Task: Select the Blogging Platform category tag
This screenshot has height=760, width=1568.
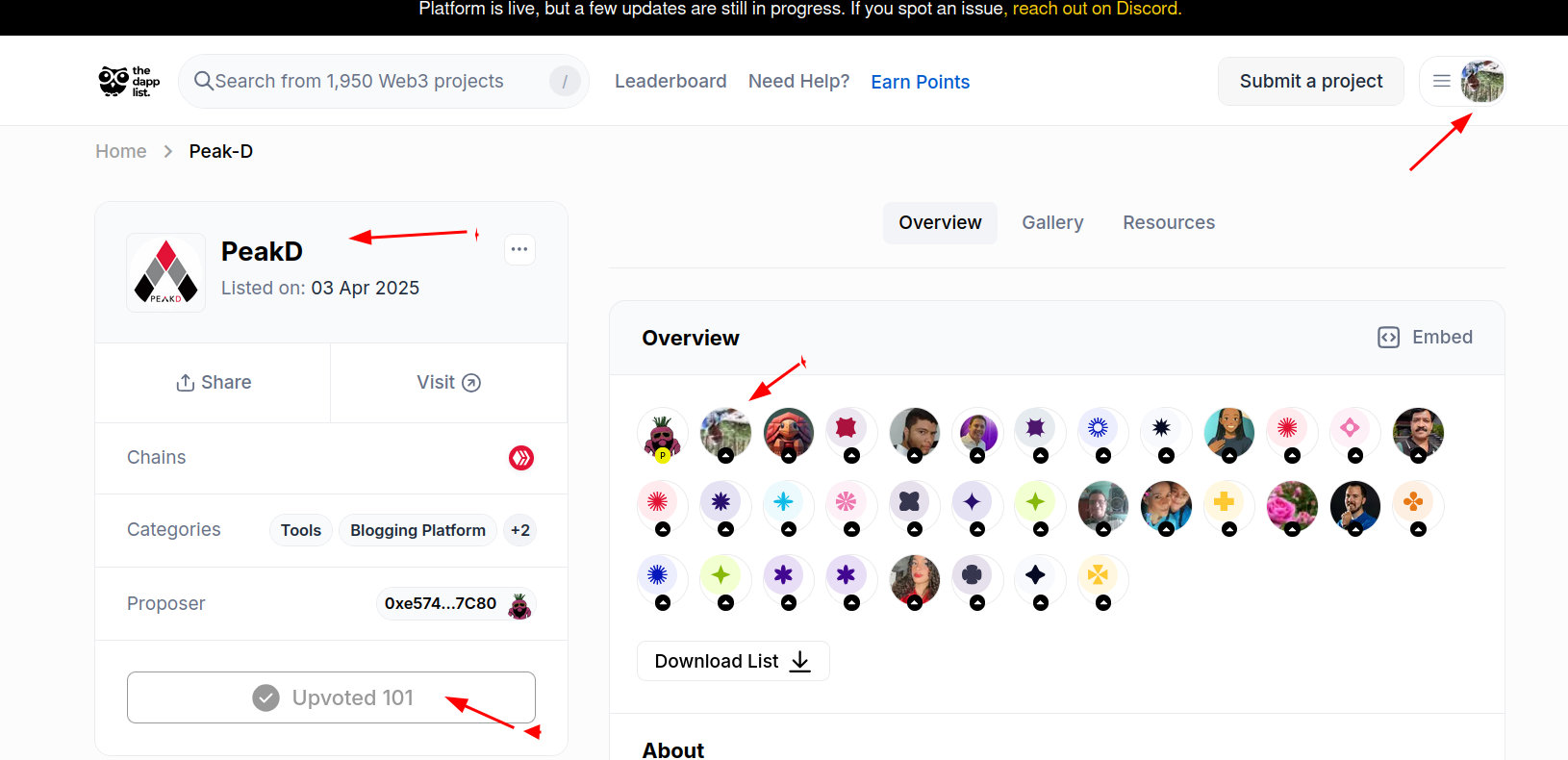Action: [x=417, y=530]
